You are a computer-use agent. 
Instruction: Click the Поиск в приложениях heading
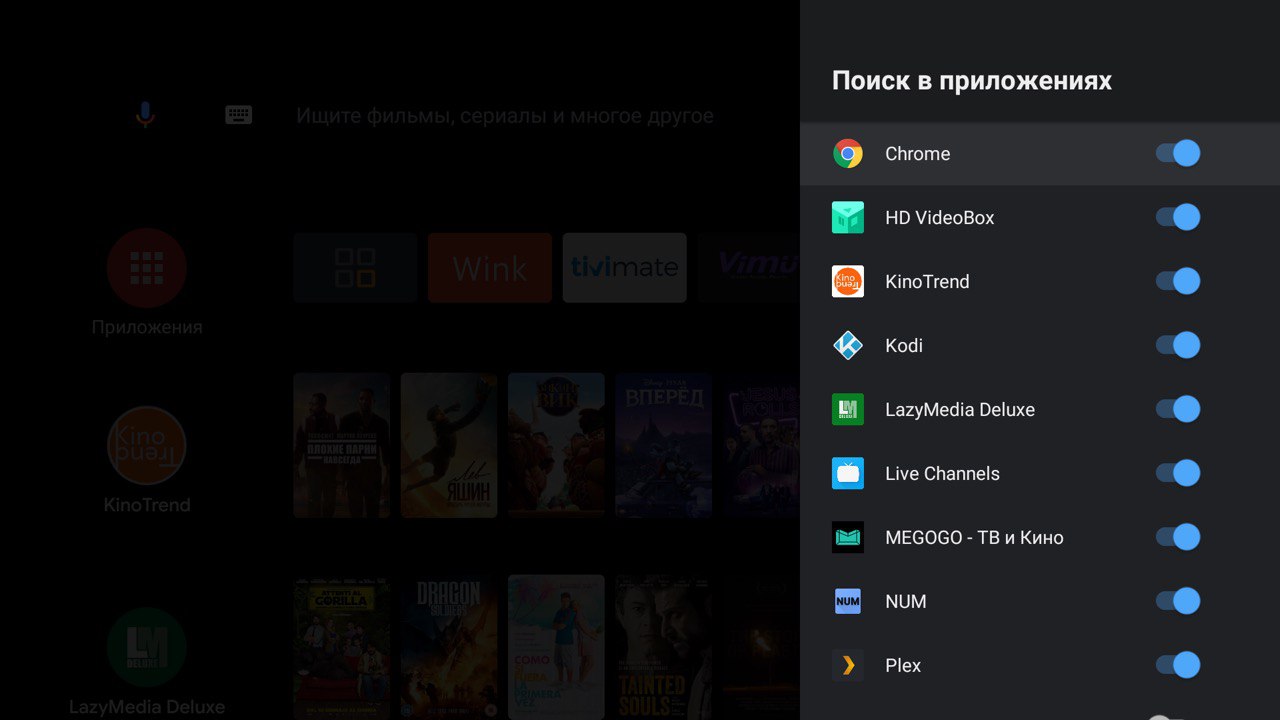[971, 81]
